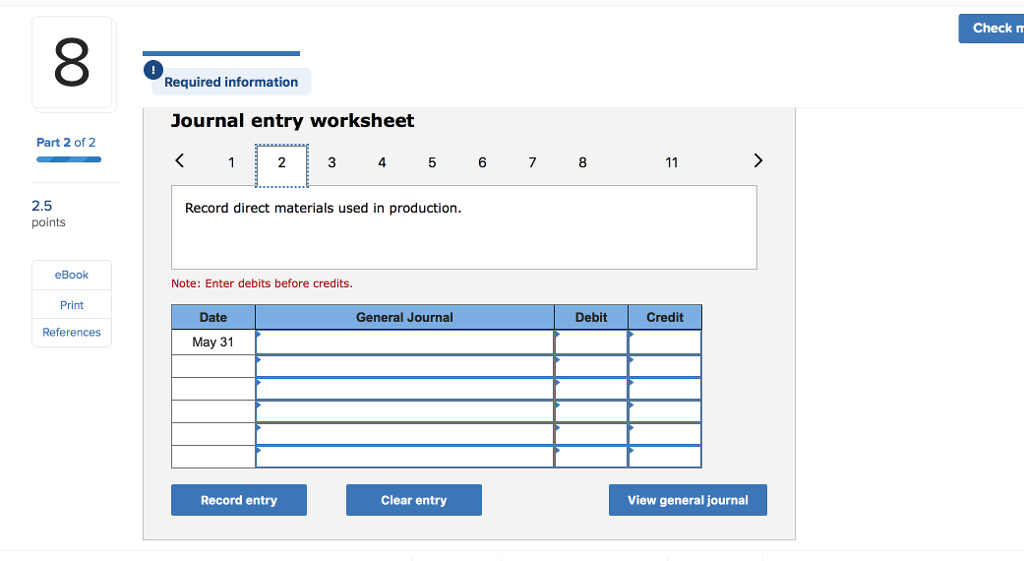Open journal entry tab 8
Screen dimensions: 1024x561
coord(583,163)
